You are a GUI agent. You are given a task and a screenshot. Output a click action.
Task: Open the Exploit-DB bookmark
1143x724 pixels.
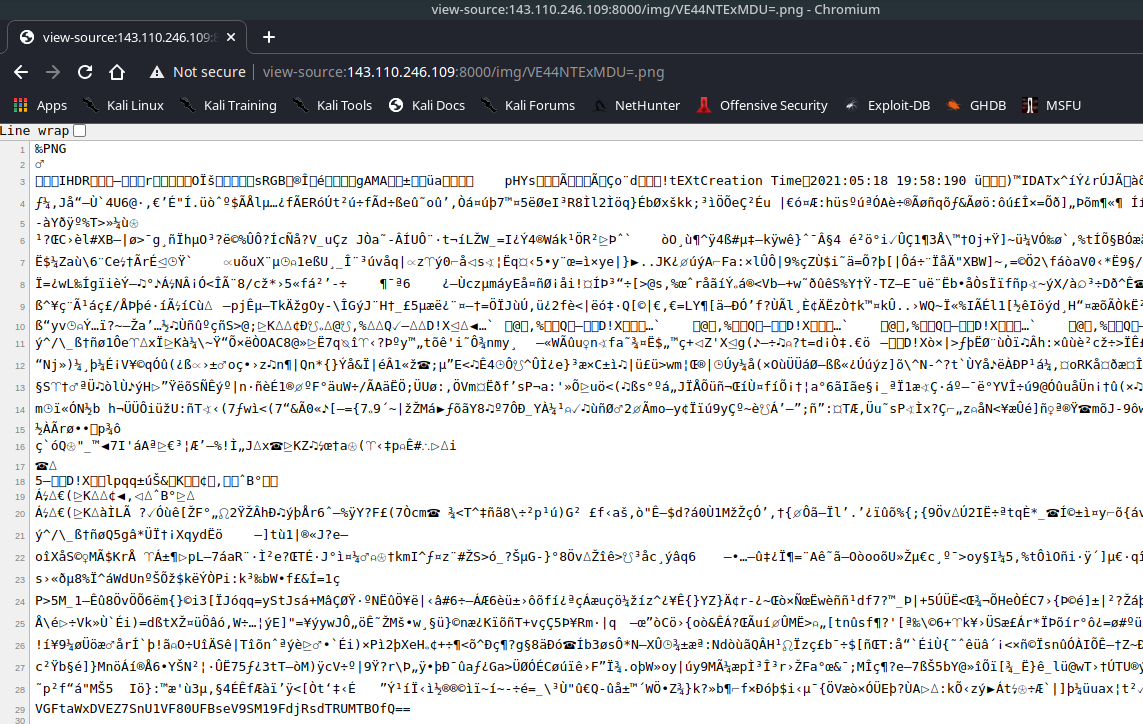pyautogui.click(x=888, y=105)
